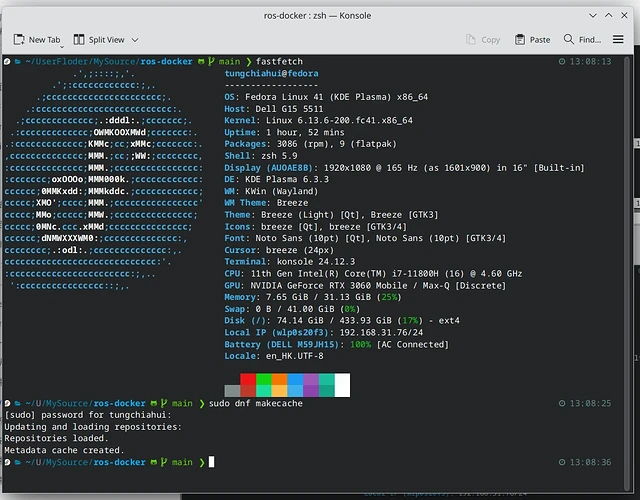Open the New Tab dropdown arrow
640x500 pixels.
click(65, 40)
